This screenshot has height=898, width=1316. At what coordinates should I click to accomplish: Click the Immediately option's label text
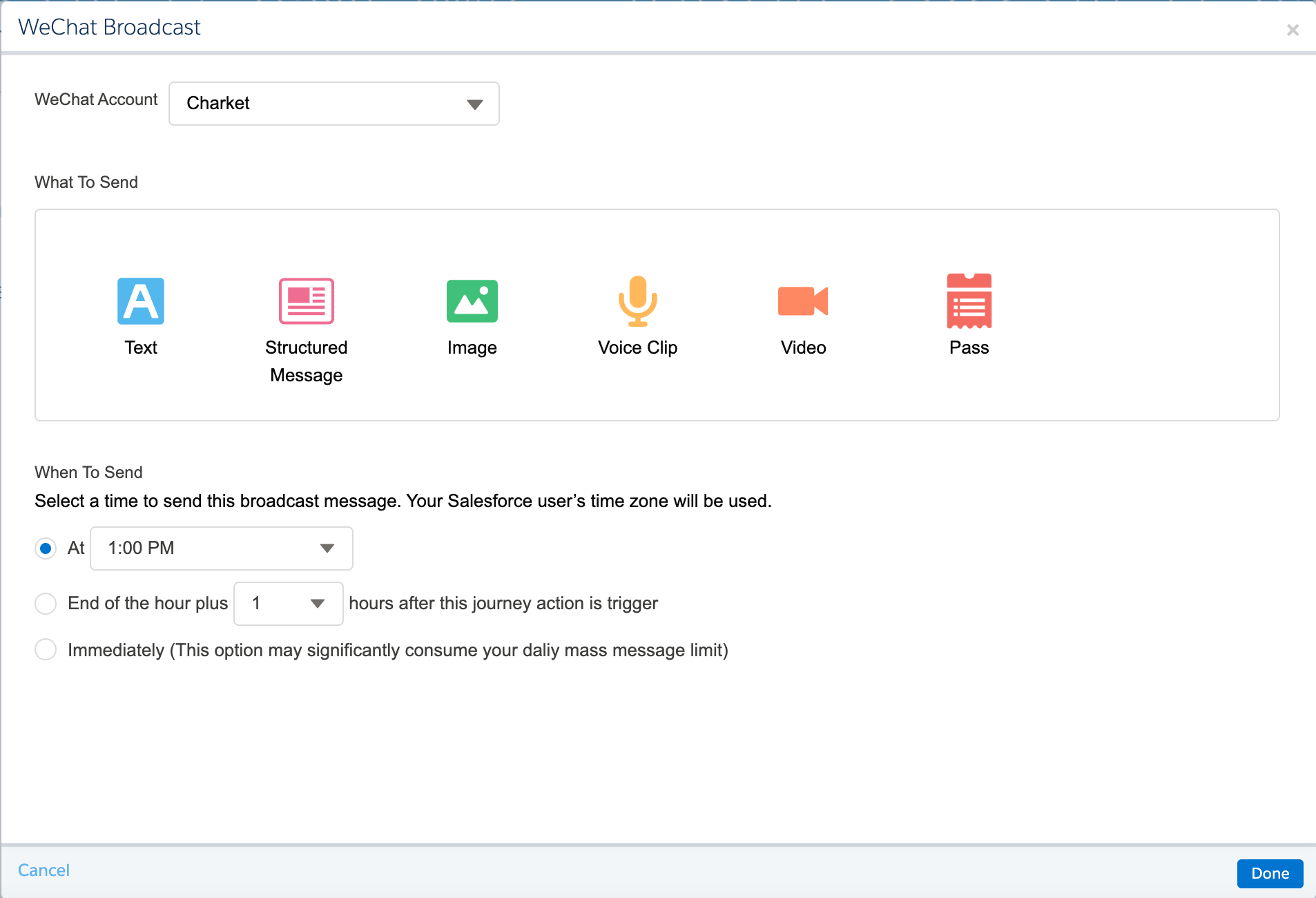pyautogui.click(x=398, y=650)
